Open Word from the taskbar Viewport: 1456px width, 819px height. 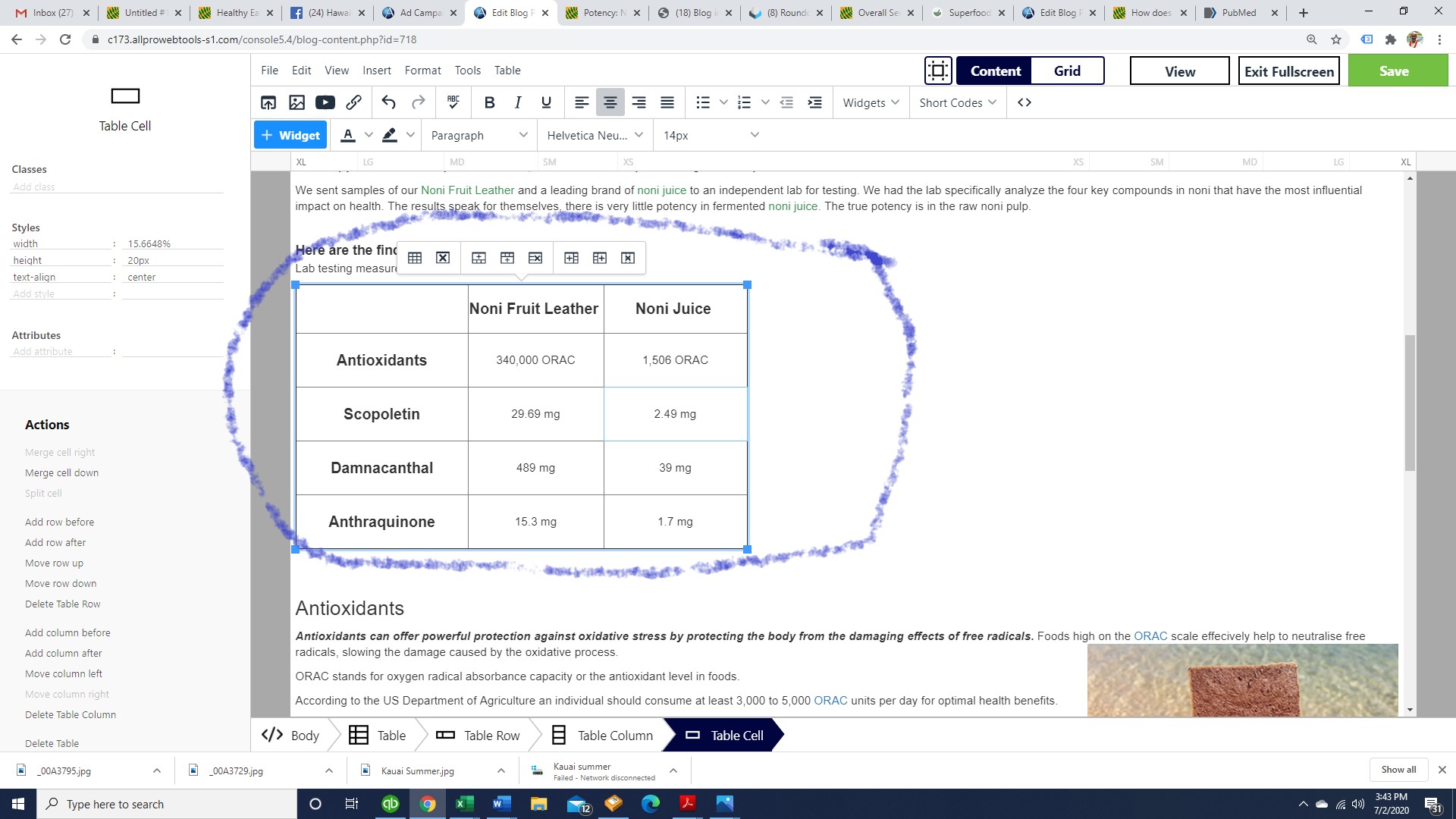click(501, 804)
